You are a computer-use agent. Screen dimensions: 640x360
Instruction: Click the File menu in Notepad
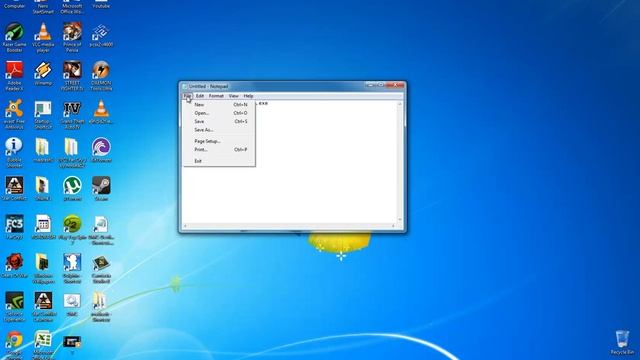click(x=187, y=96)
